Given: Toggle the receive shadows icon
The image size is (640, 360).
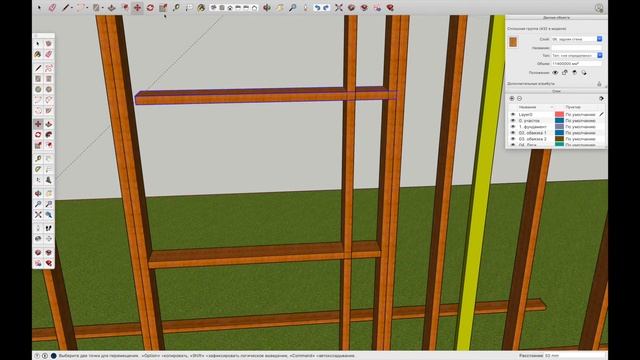Looking at the screenshot, I should pos(575,73).
